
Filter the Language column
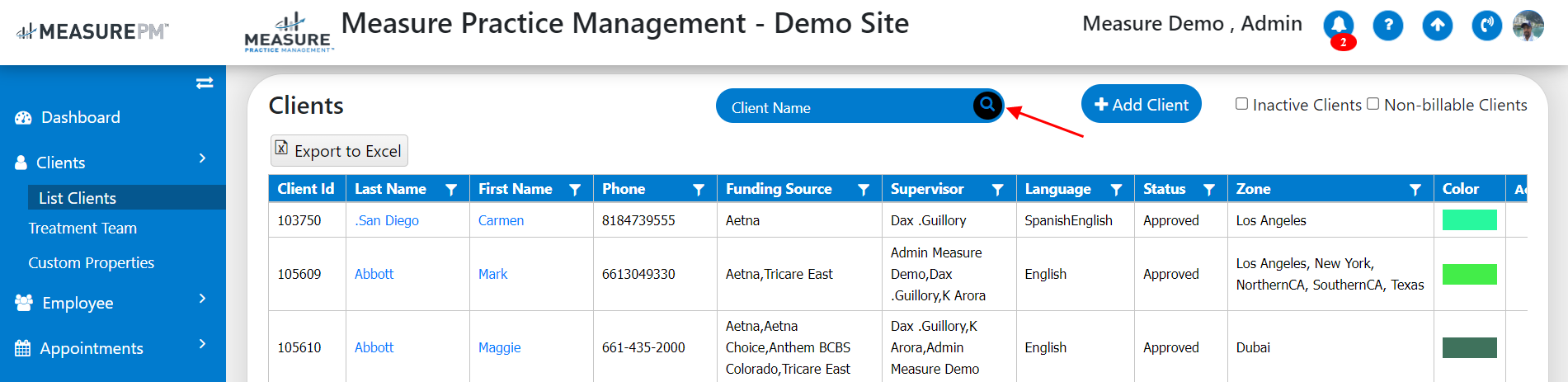point(1116,190)
